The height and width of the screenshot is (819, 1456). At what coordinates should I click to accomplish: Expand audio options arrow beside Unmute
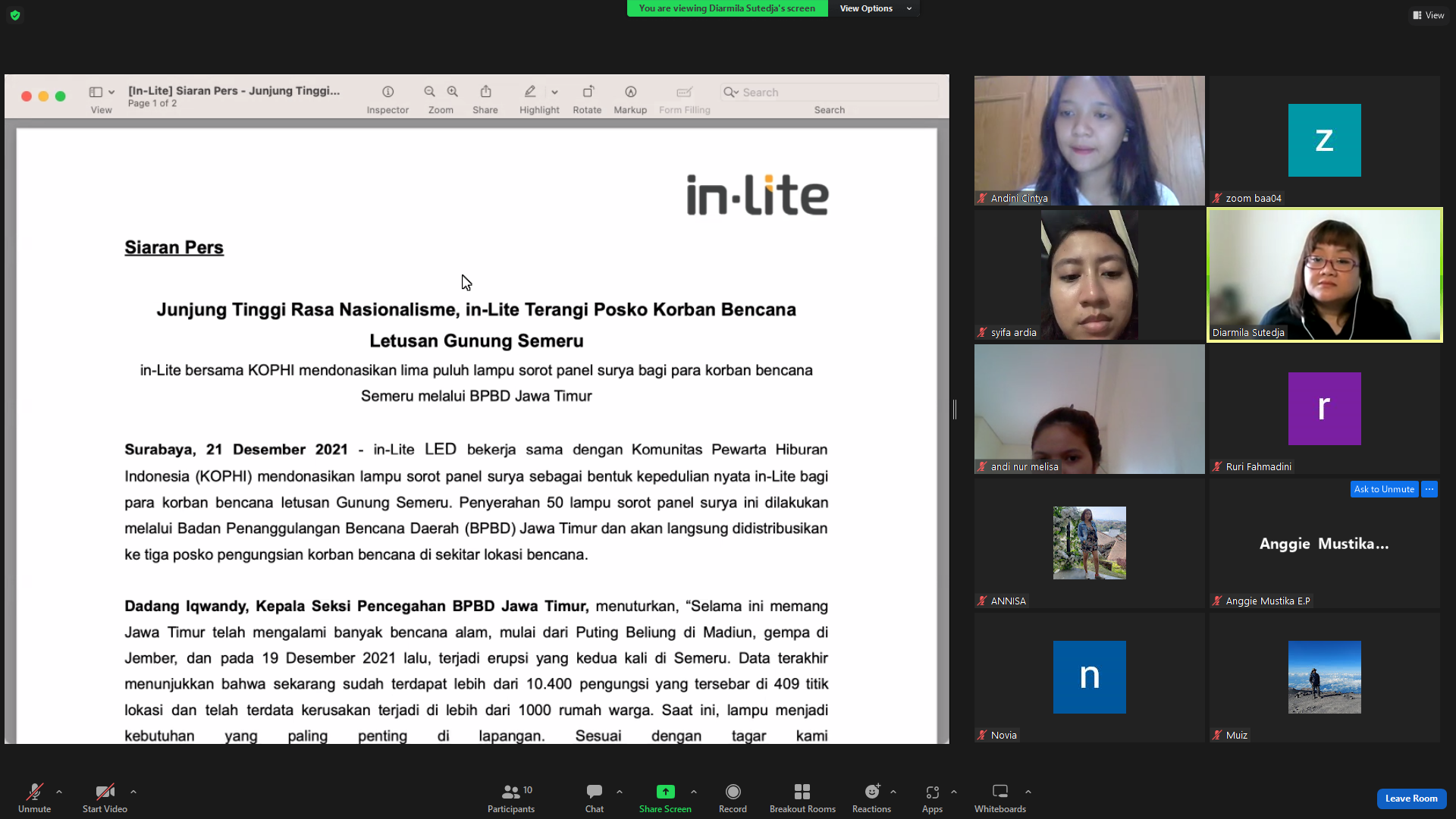click(x=59, y=792)
